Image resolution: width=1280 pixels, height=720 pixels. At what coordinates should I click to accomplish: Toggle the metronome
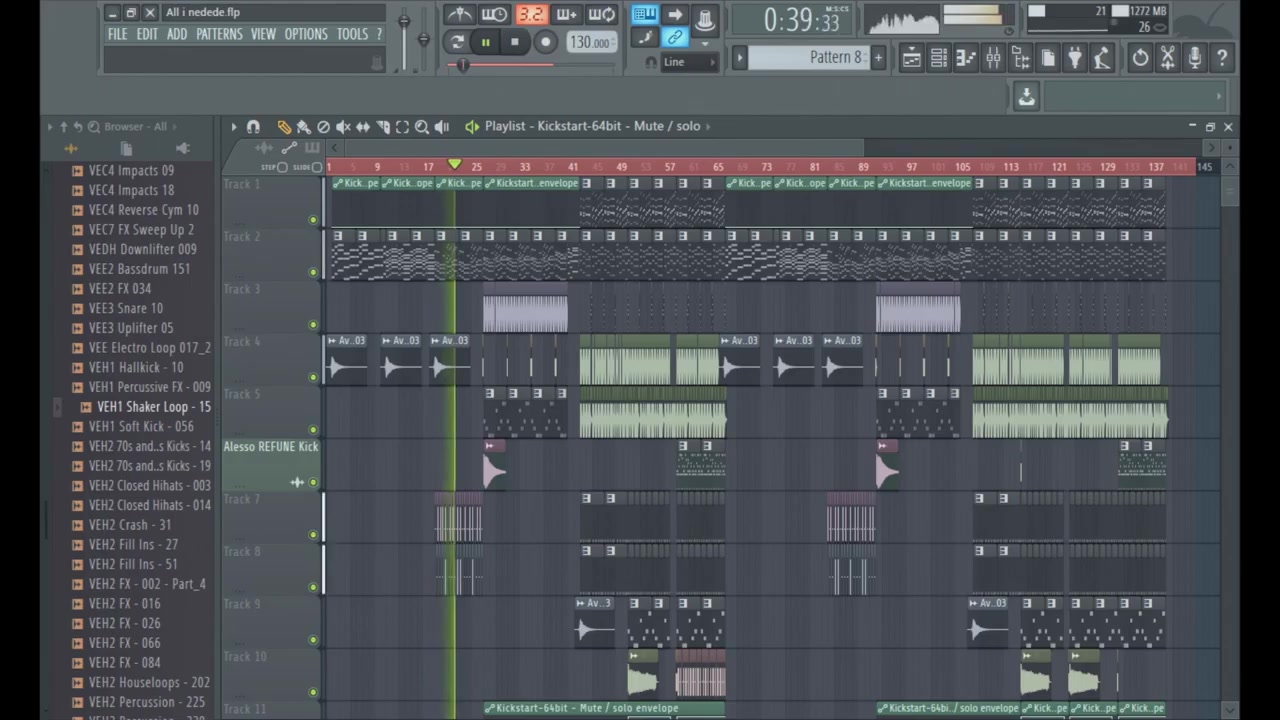[459, 14]
